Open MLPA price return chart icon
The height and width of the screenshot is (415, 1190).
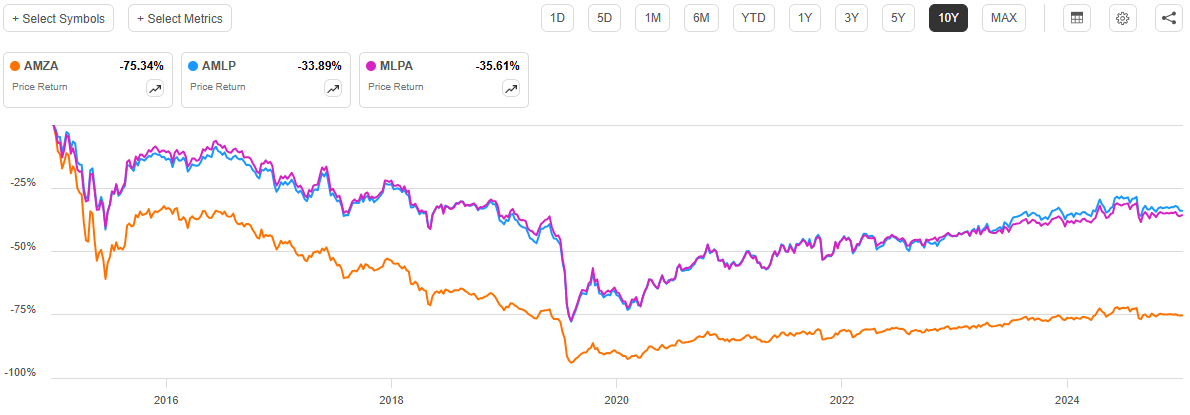pyautogui.click(x=511, y=88)
